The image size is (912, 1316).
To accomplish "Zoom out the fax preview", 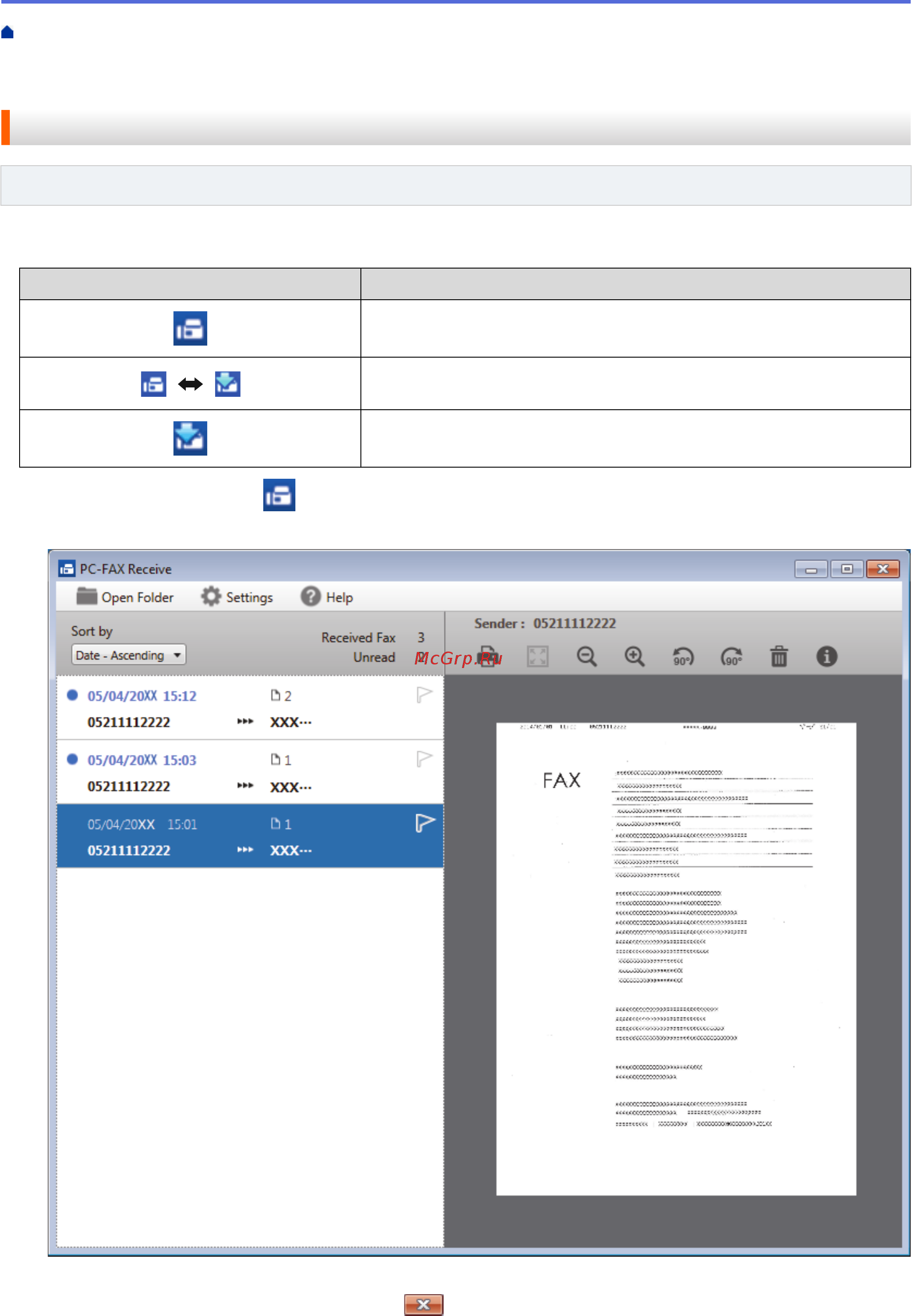I will 586,657.
